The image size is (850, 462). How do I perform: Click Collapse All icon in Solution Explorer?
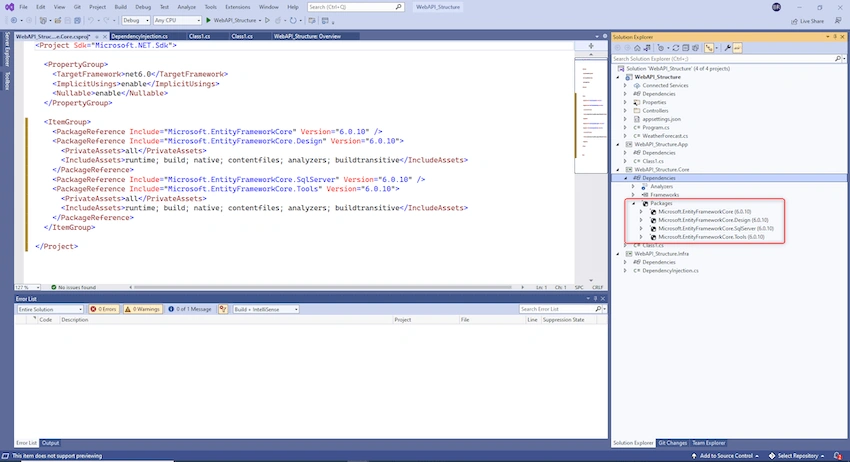pyautogui.click(x=685, y=48)
